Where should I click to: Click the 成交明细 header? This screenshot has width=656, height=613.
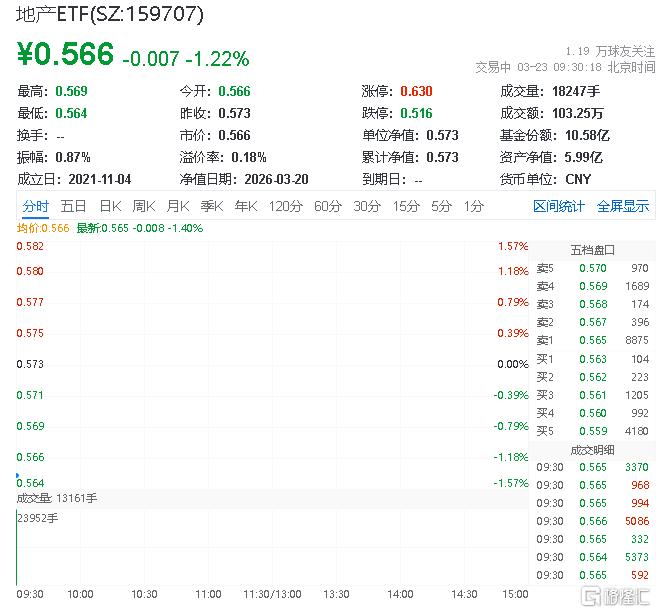click(x=592, y=450)
